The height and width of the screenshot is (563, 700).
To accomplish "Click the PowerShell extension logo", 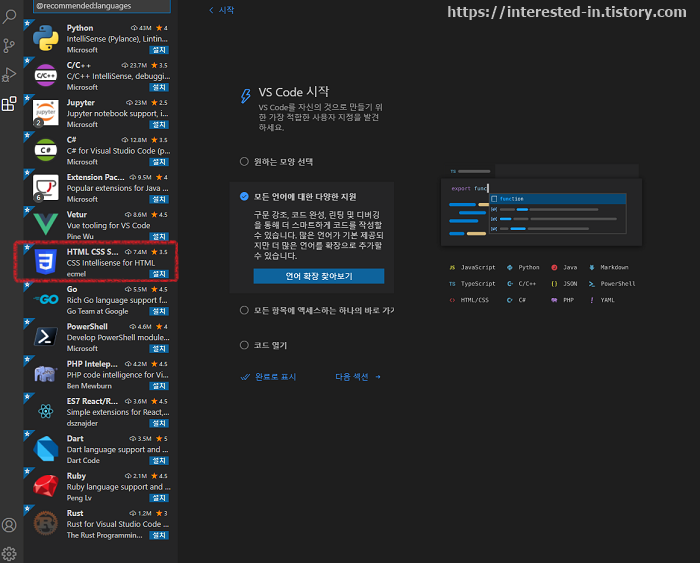I will 46,337.
